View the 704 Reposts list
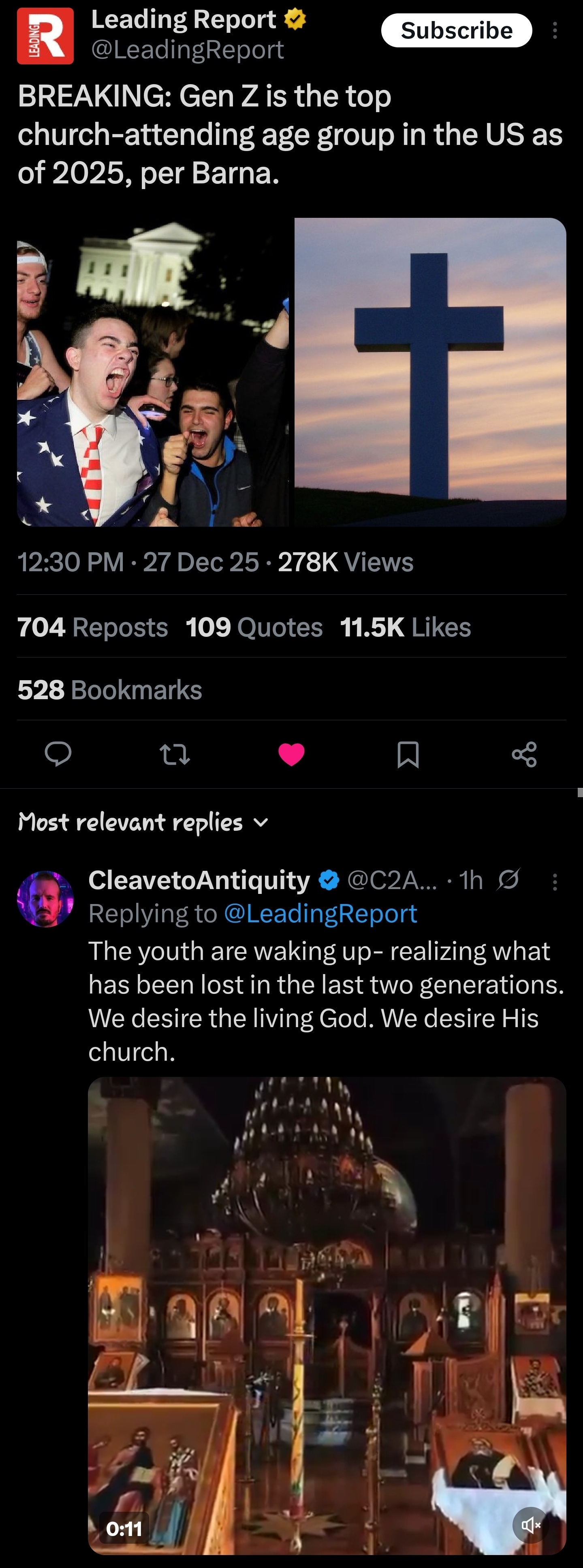Screen dimensions: 583x1568 [93, 627]
